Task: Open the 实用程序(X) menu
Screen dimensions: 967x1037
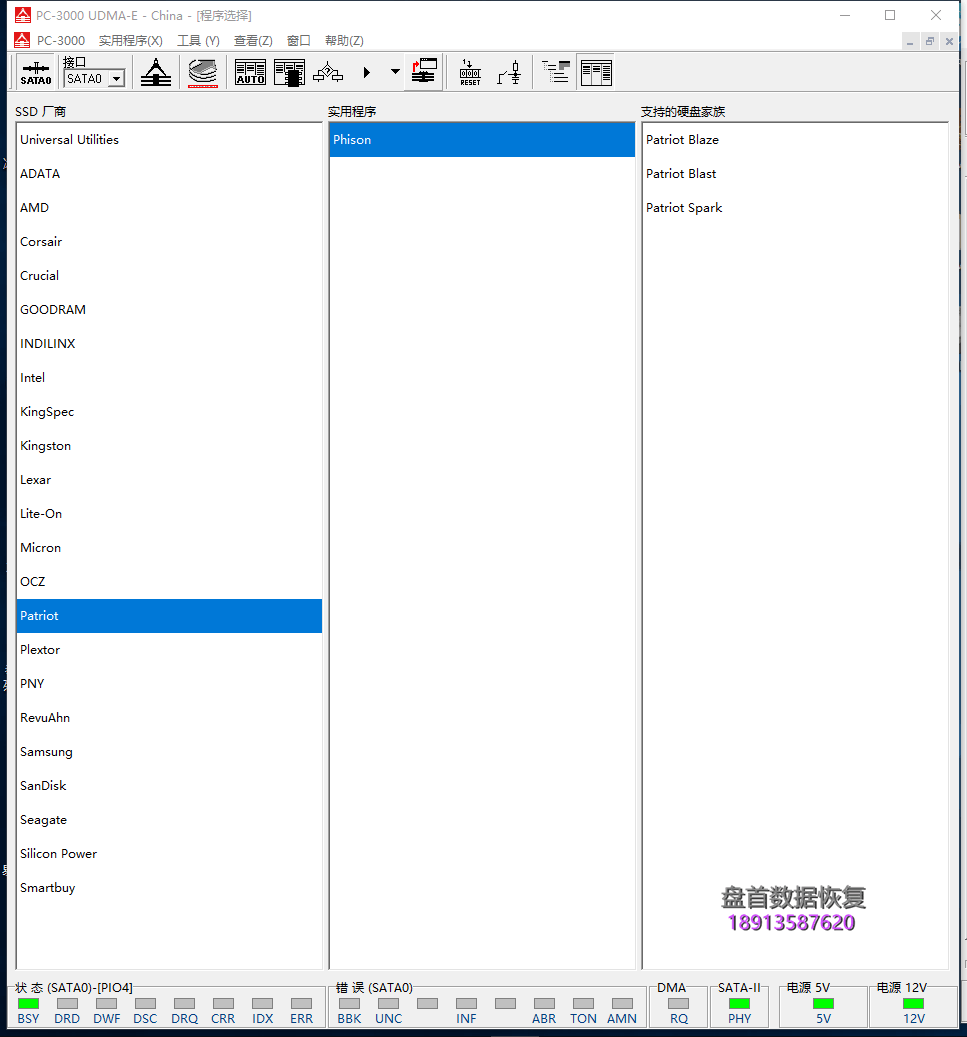Action: (x=131, y=41)
